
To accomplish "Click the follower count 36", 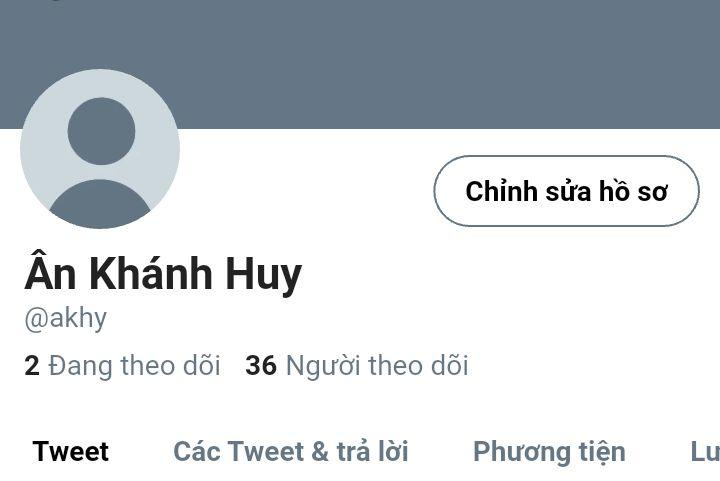I will click(x=261, y=366).
